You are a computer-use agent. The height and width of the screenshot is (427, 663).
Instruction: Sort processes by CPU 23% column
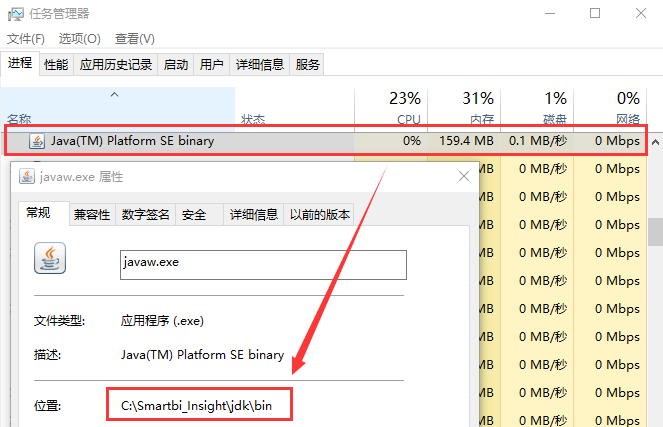(391, 106)
